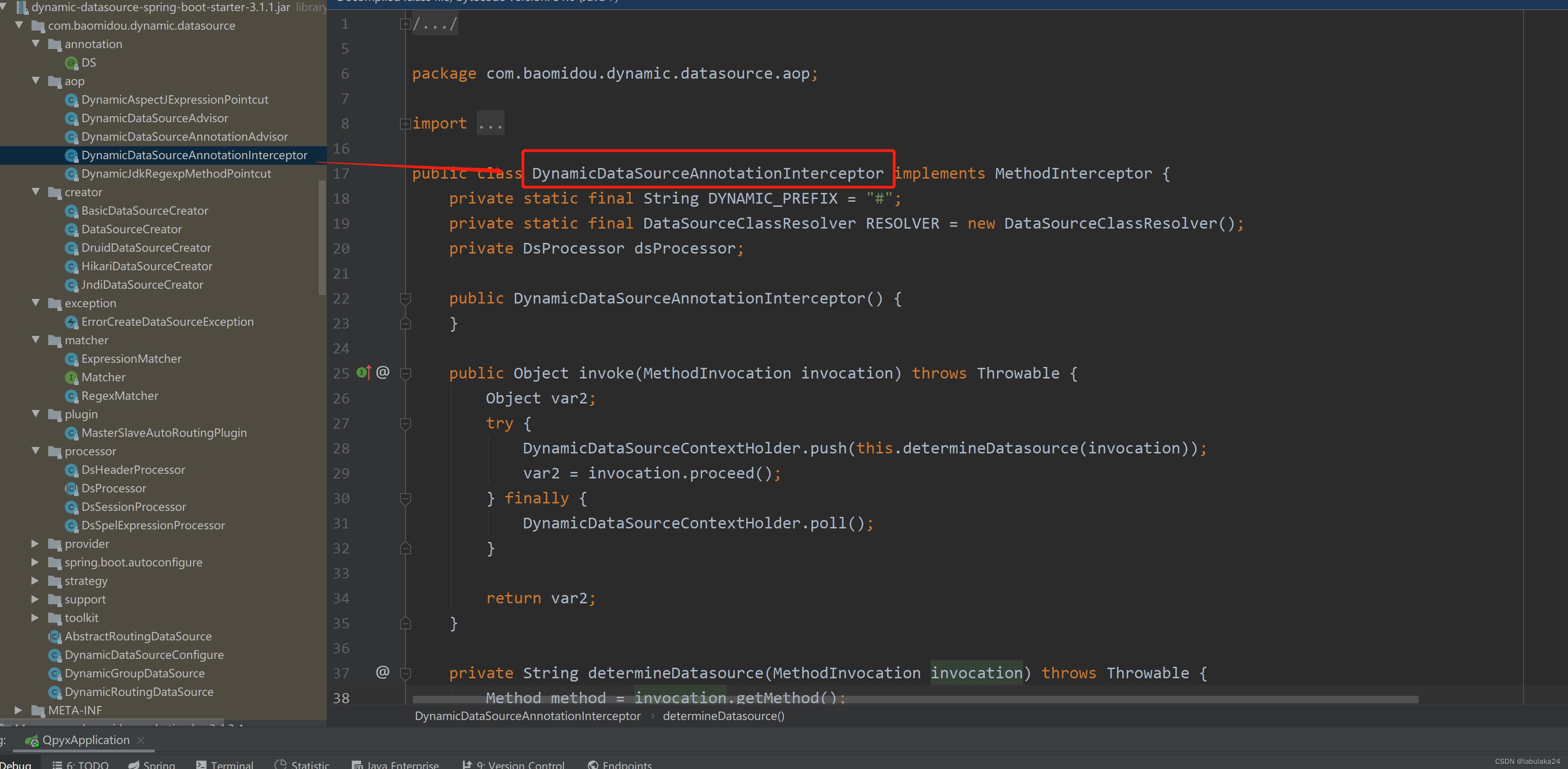
Task: Expand the META-INF folder
Action: point(18,710)
